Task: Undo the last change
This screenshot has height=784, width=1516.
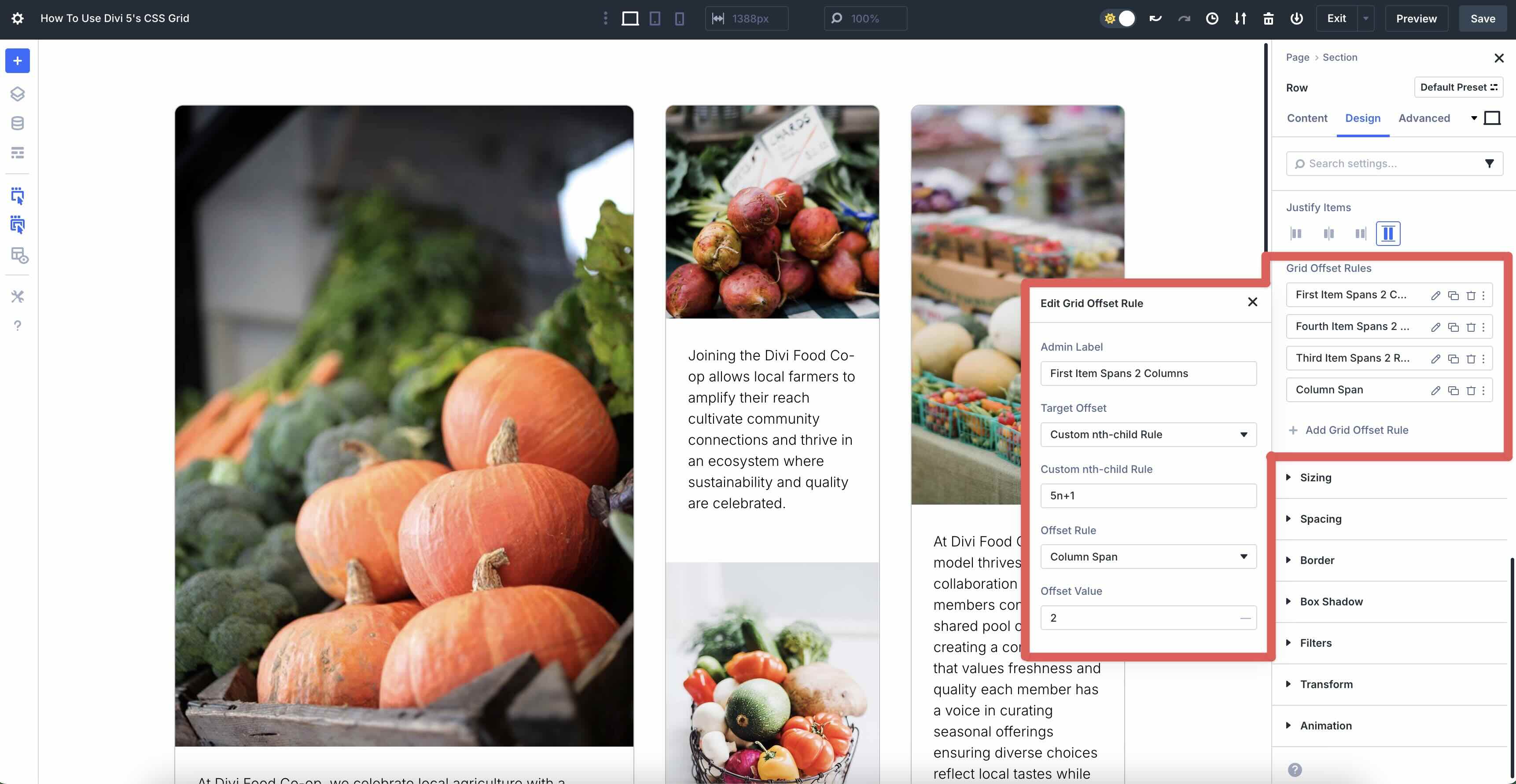Action: point(1155,18)
